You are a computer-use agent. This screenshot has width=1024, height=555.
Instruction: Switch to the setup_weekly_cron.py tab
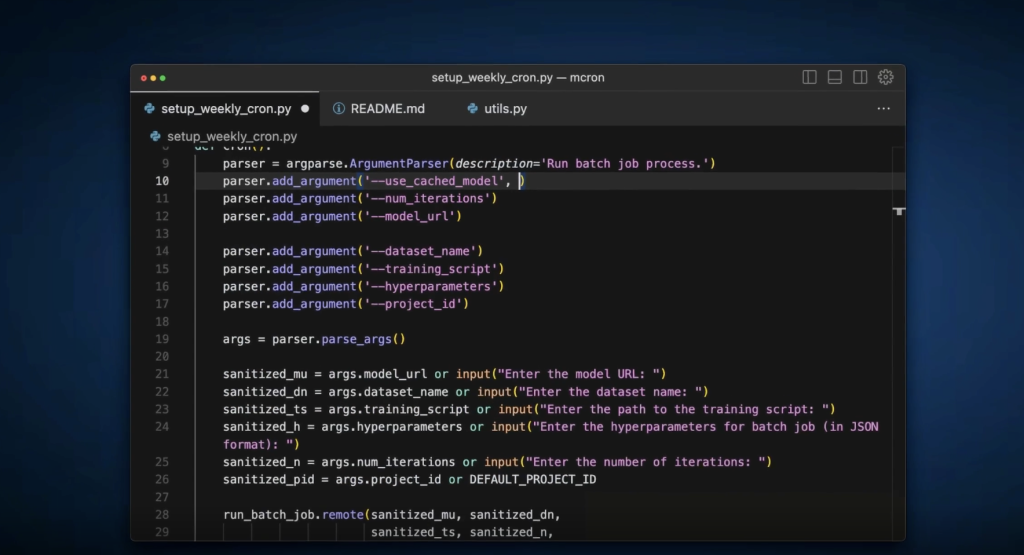(x=225, y=108)
